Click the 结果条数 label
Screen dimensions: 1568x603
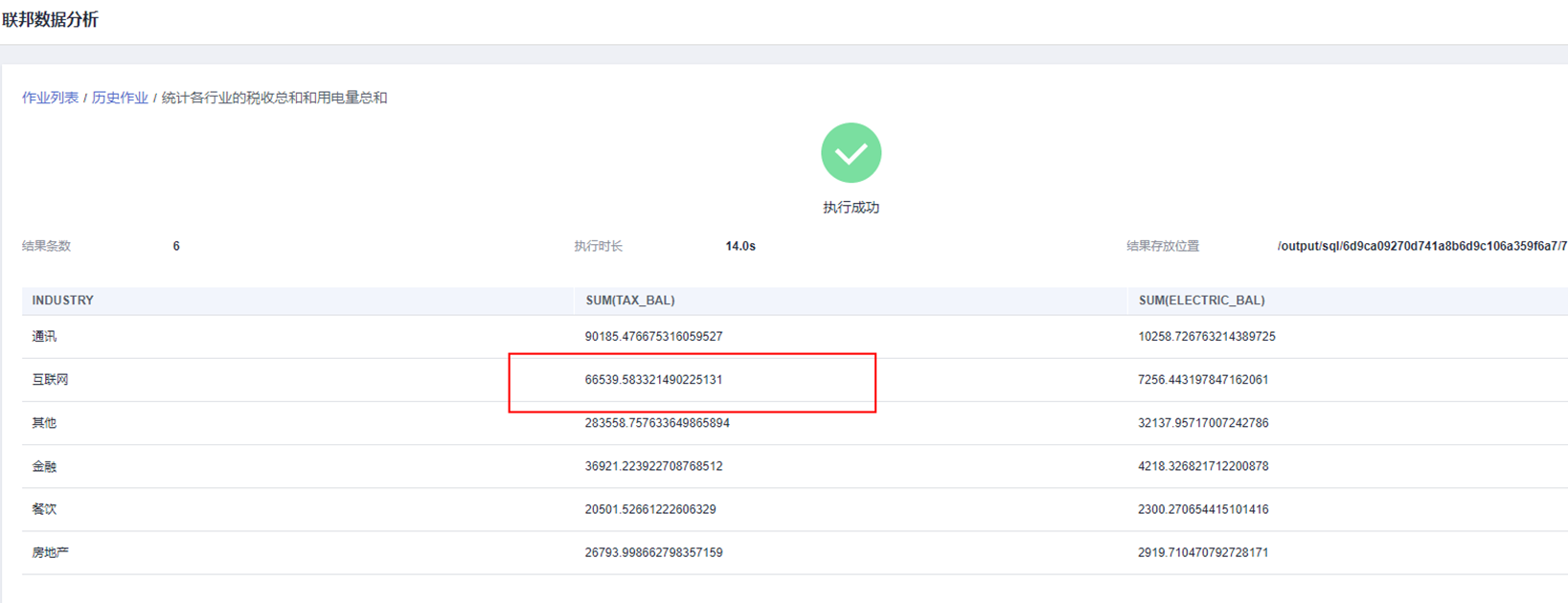pyautogui.click(x=46, y=246)
